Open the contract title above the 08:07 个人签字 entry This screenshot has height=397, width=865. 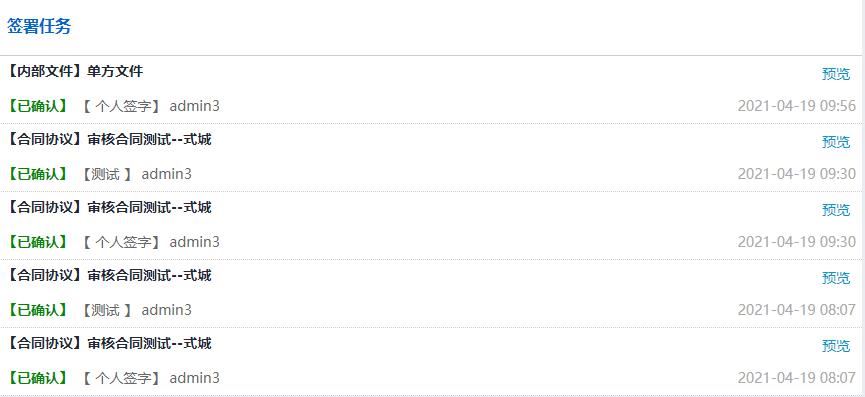coord(109,343)
